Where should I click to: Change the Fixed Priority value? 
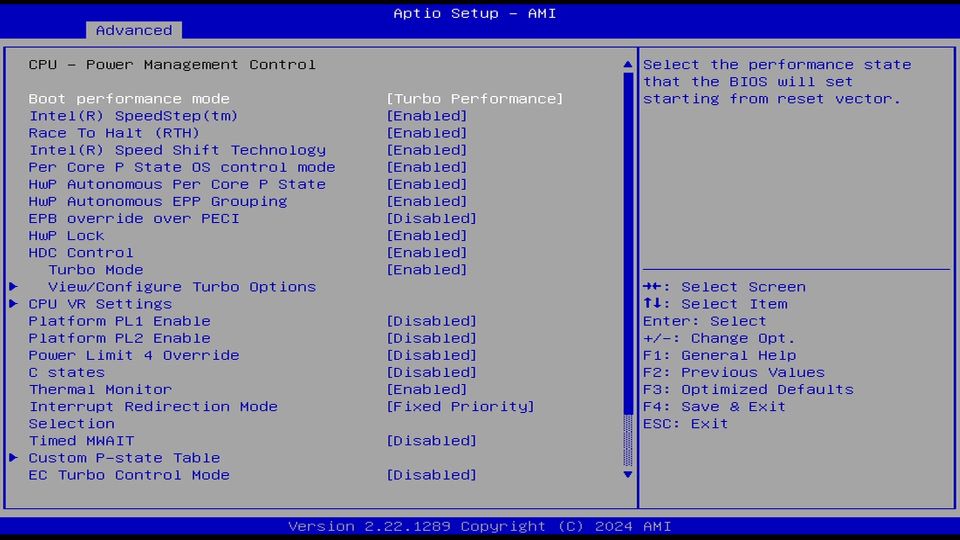click(x=460, y=407)
